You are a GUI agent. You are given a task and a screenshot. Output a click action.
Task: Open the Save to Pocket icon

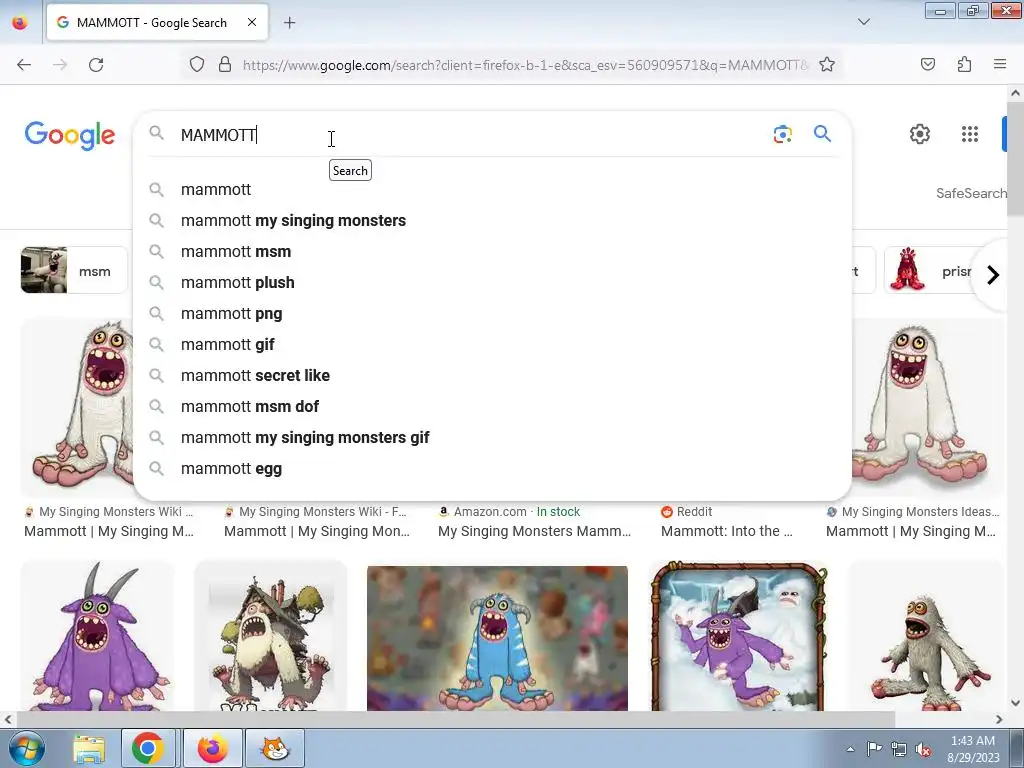(x=928, y=65)
